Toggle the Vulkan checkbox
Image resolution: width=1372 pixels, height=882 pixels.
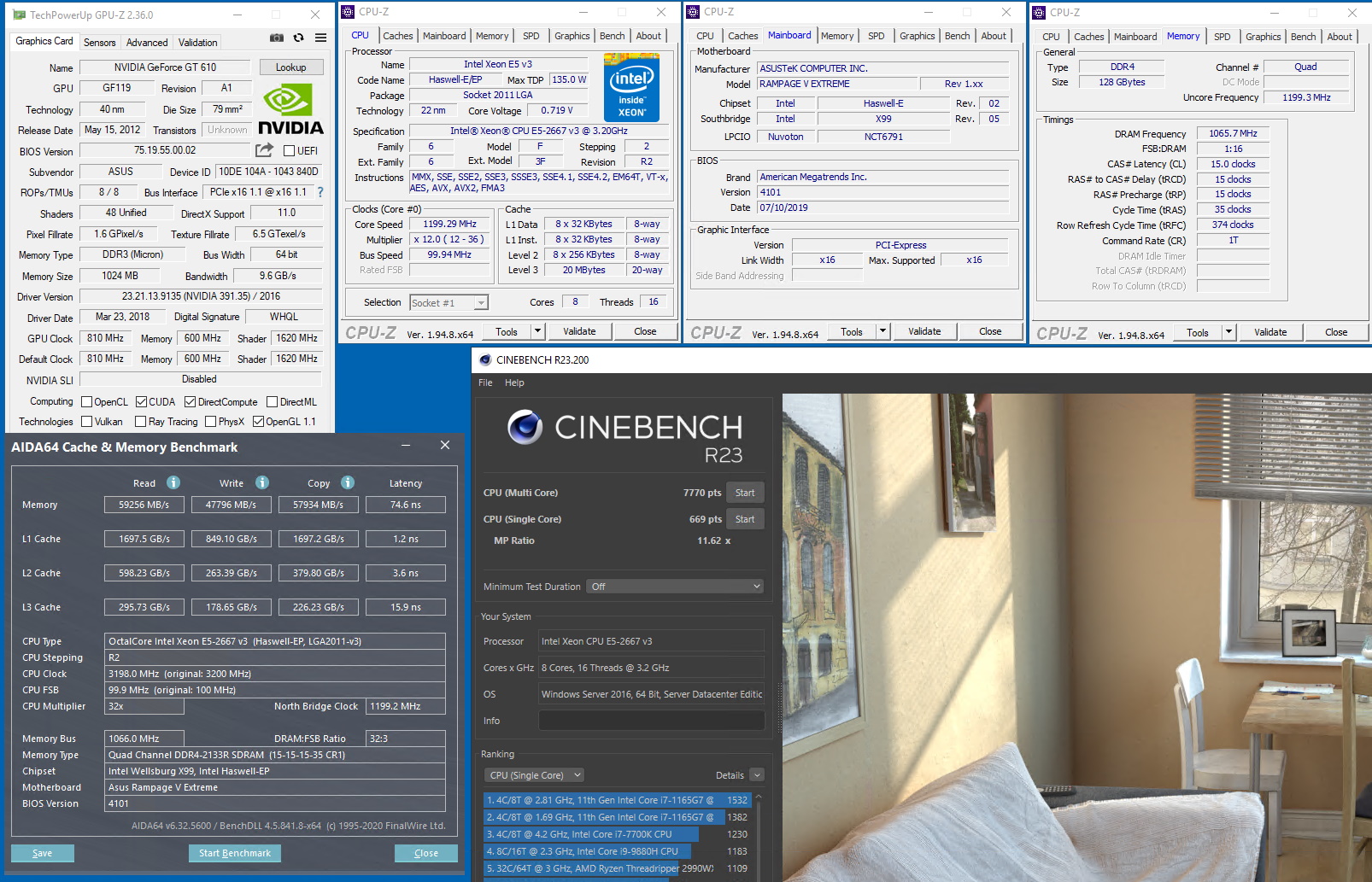(86, 422)
